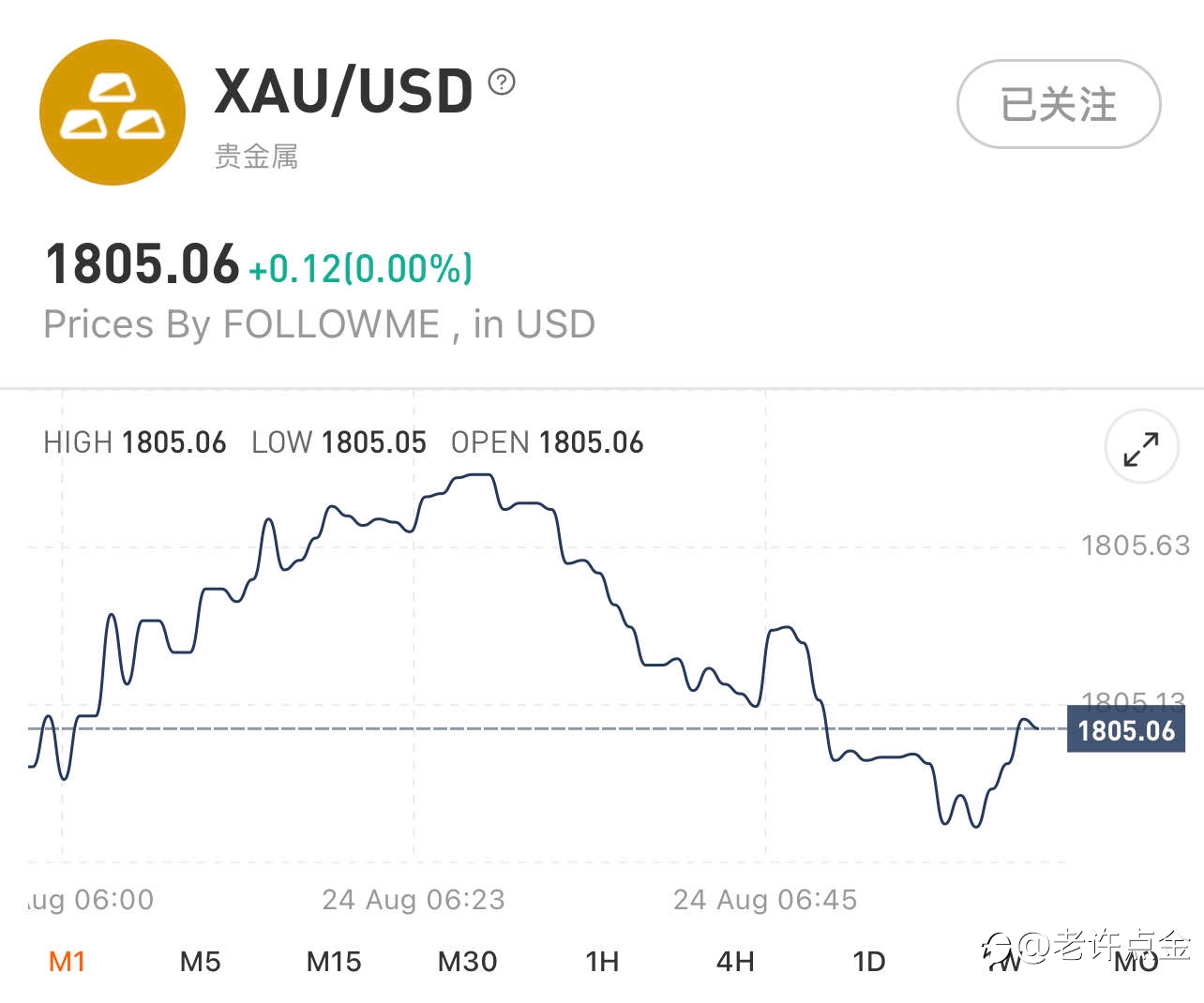Image resolution: width=1204 pixels, height=1003 pixels.
Task: Click the main price 1805.06 quote
Action: 143,263
